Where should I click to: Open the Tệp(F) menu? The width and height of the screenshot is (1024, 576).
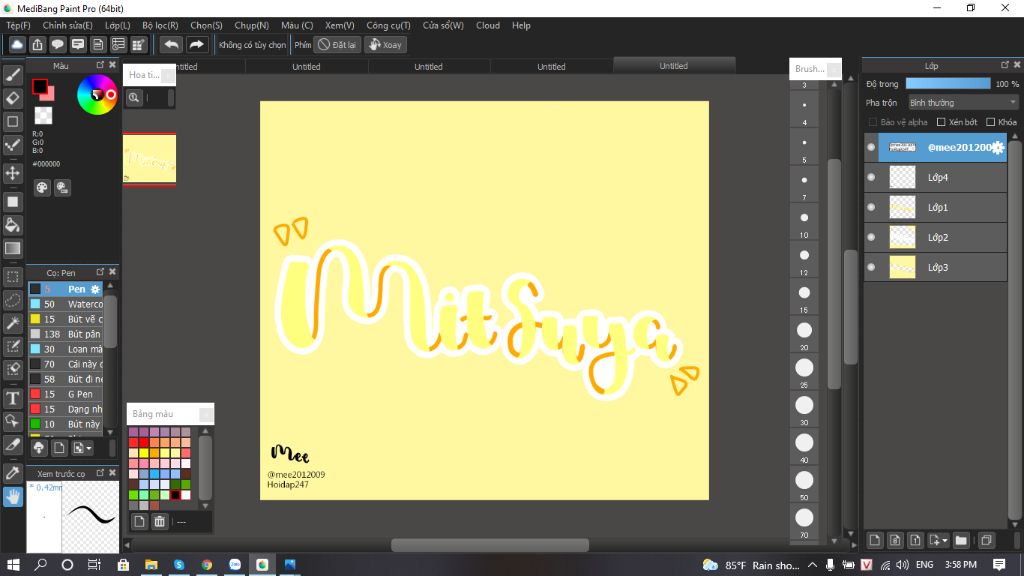[18, 25]
